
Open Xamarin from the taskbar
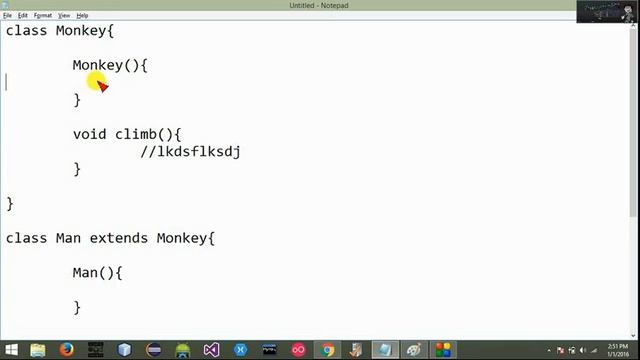(240, 350)
